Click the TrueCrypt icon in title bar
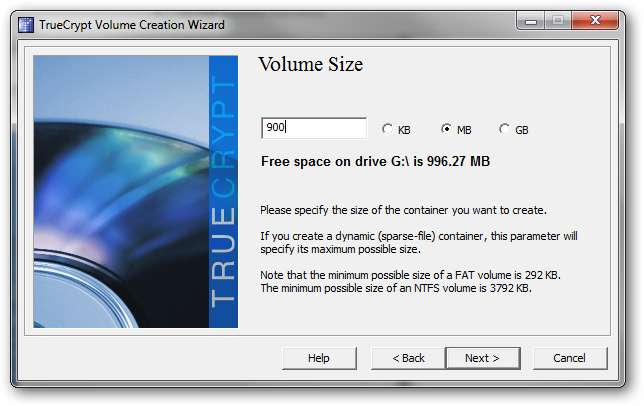The image size is (644, 406). coord(26,25)
